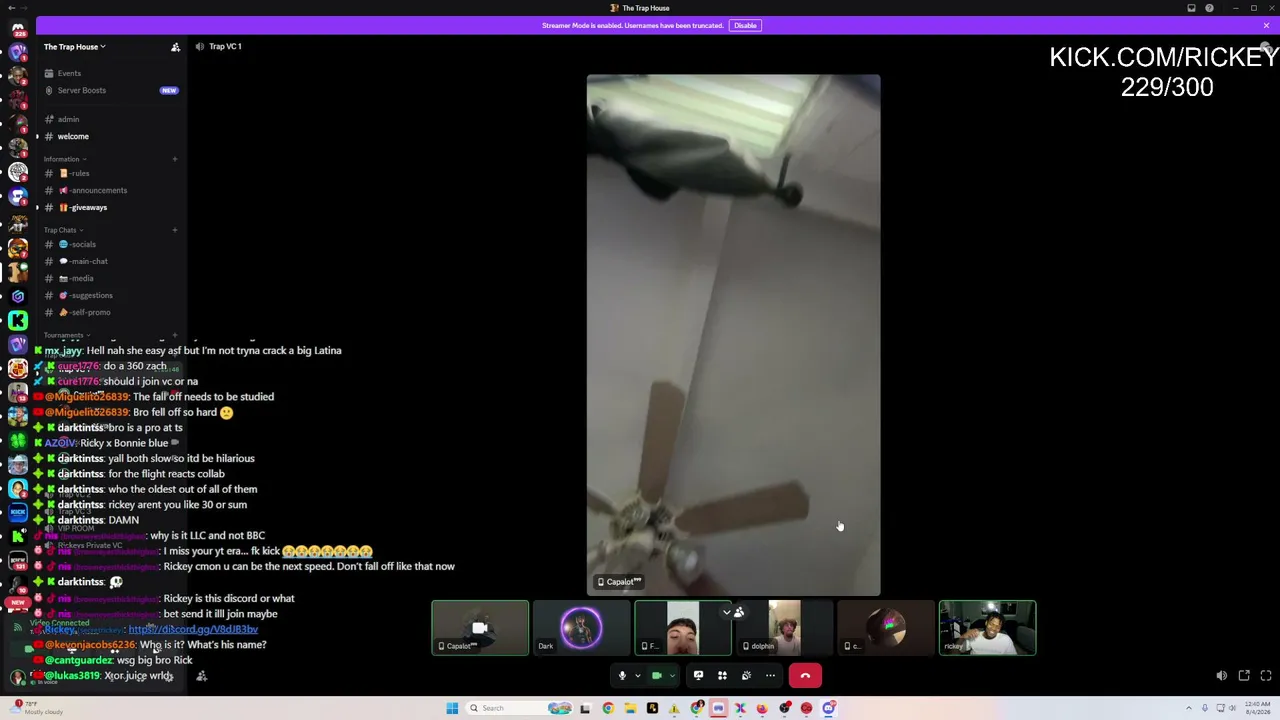
Task: Open camera options arrow
Action: (x=671, y=676)
